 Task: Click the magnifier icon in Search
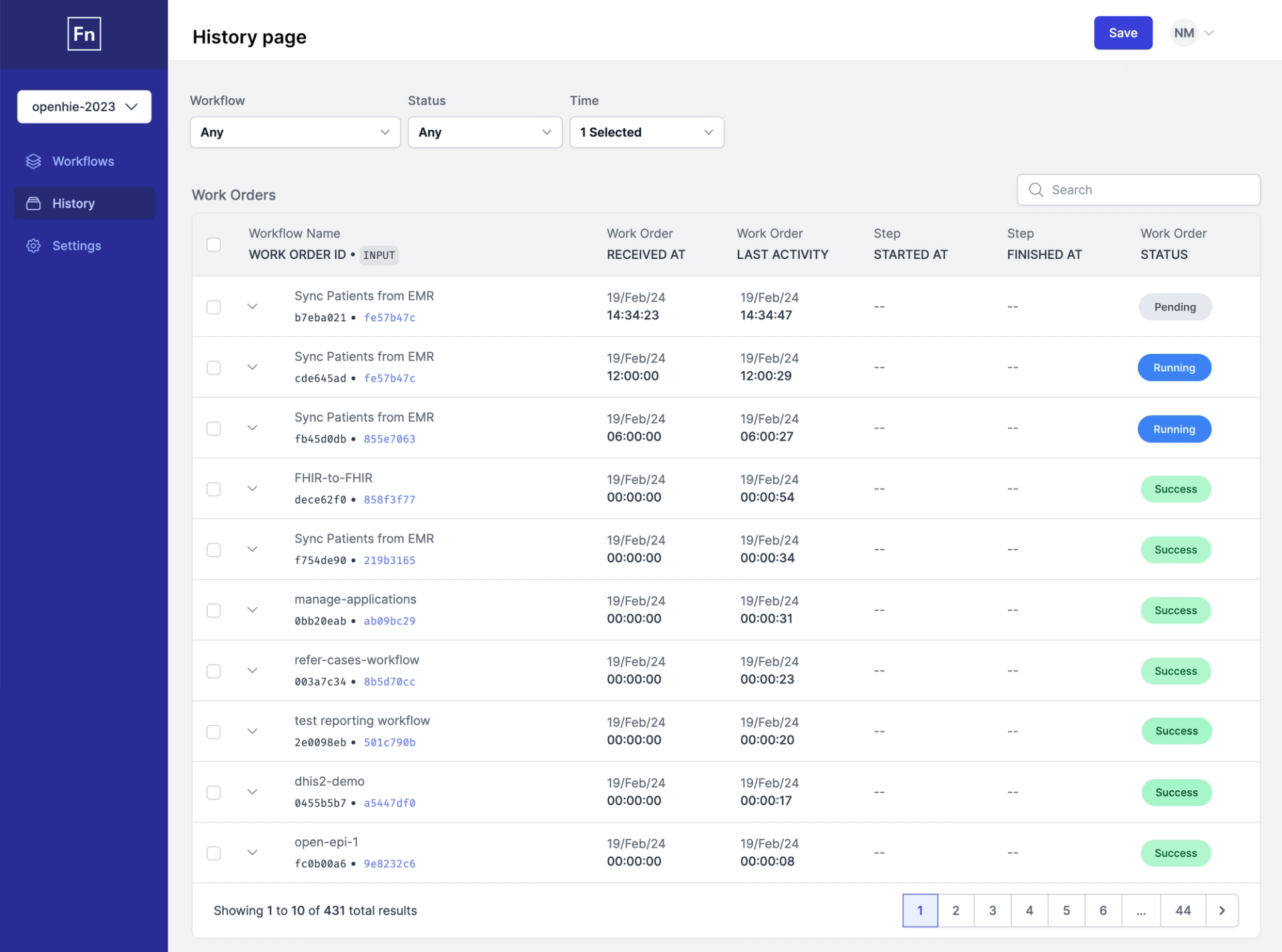pyautogui.click(x=1036, y=190)
